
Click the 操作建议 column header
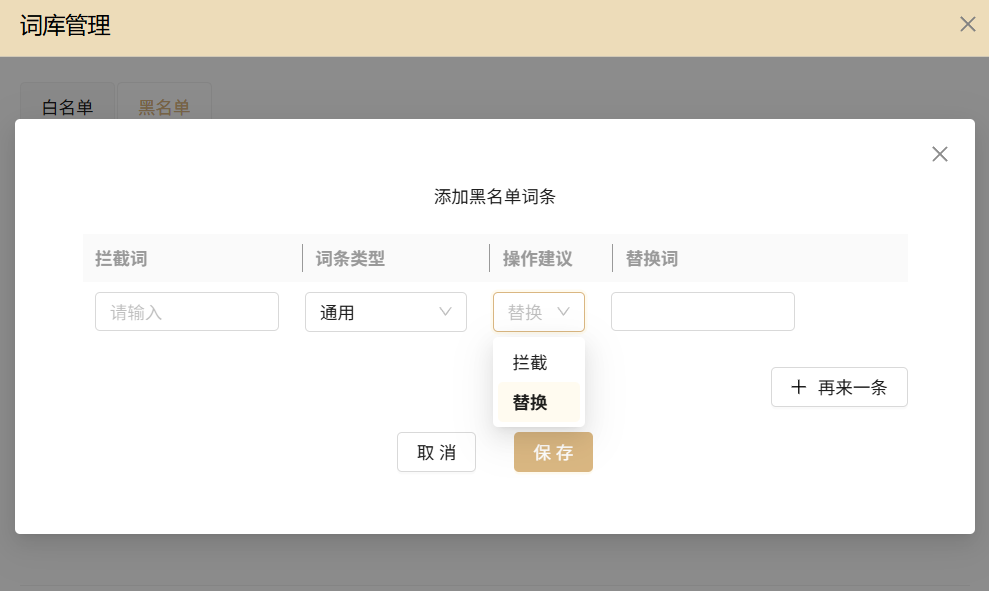tap(537, 259)
